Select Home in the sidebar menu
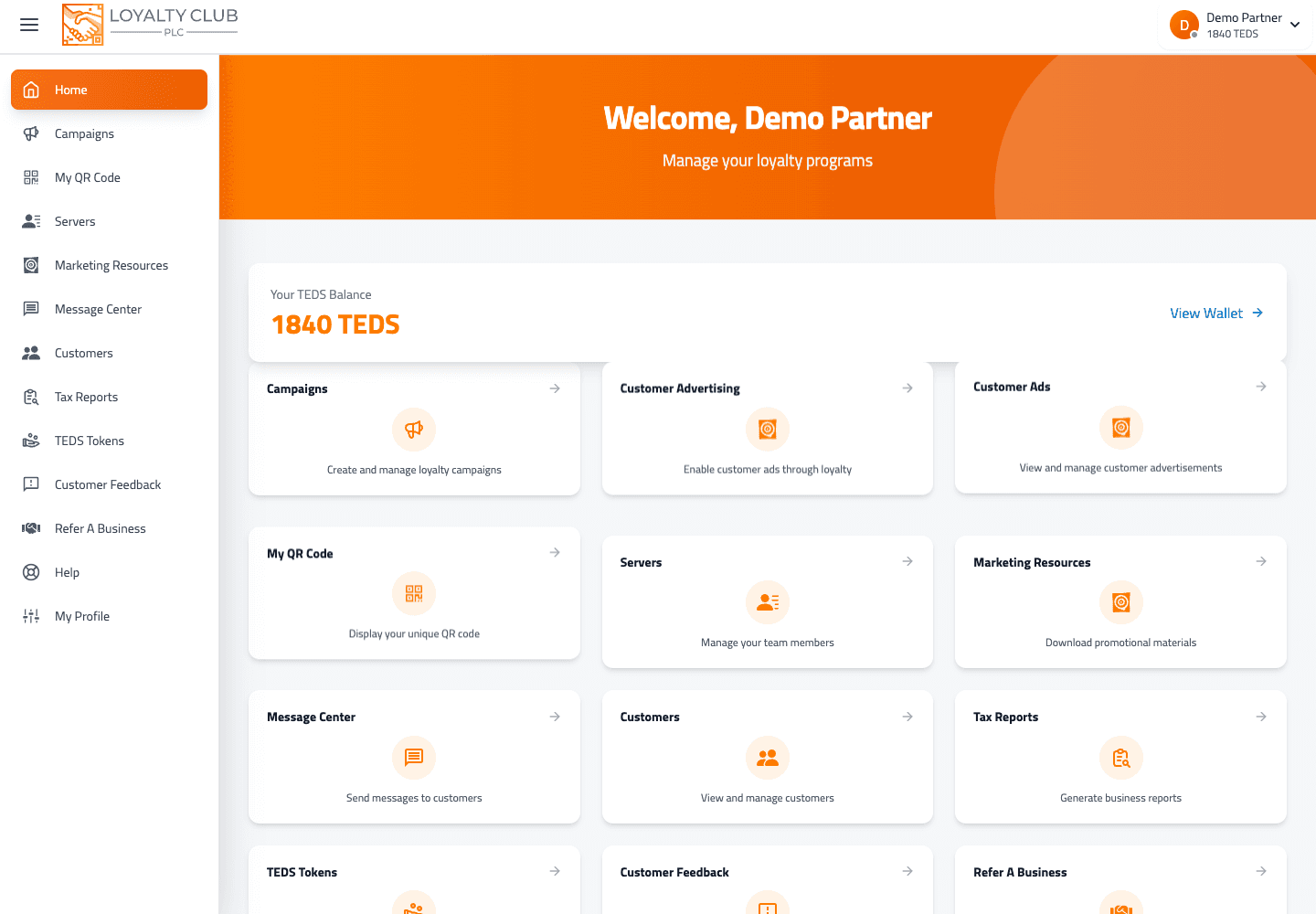This screenshot has width=1316, height=914. pos(109,90)
